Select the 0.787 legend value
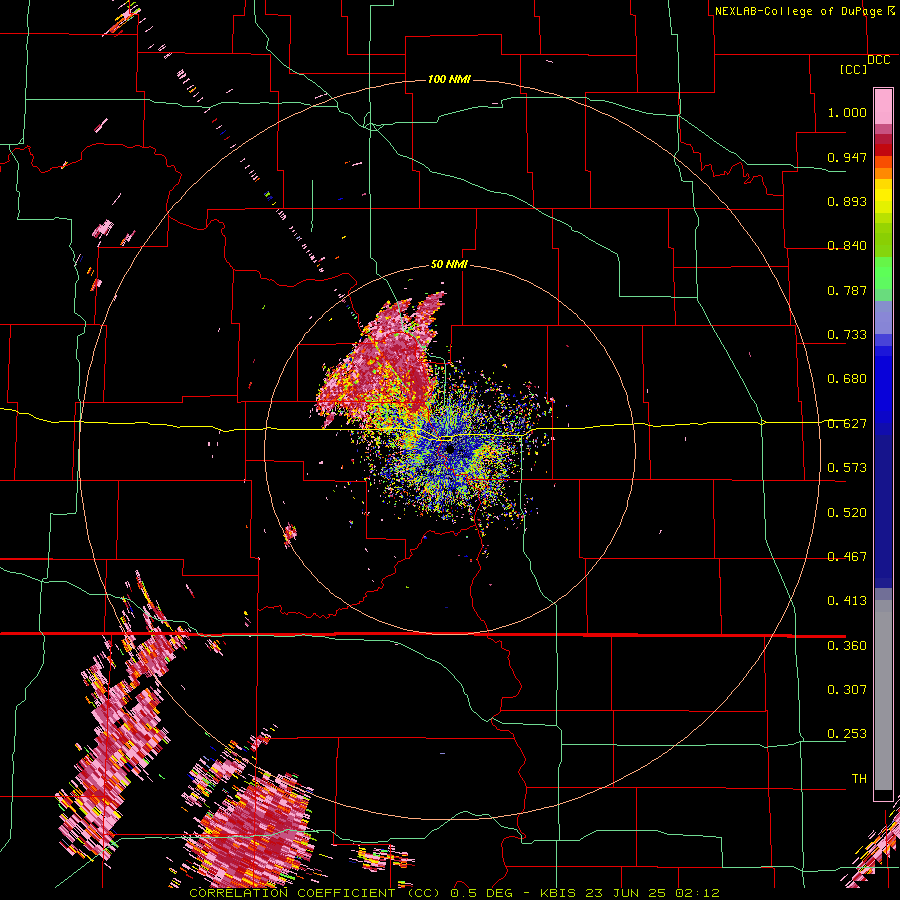Viewport: 900px width, 900px height. (847, 290)
